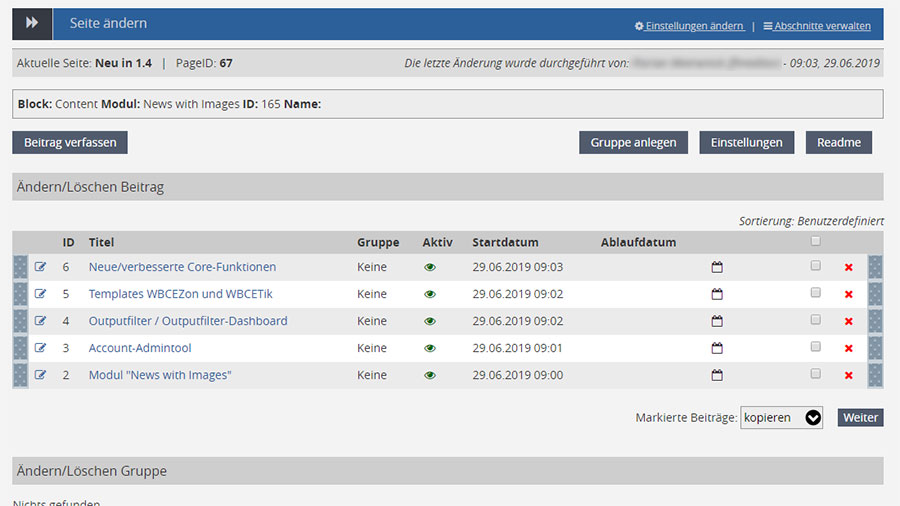This screenshot has height=506, width=900.
Task: Open Einstellungen ändern in header
Action: coord(689,26)
